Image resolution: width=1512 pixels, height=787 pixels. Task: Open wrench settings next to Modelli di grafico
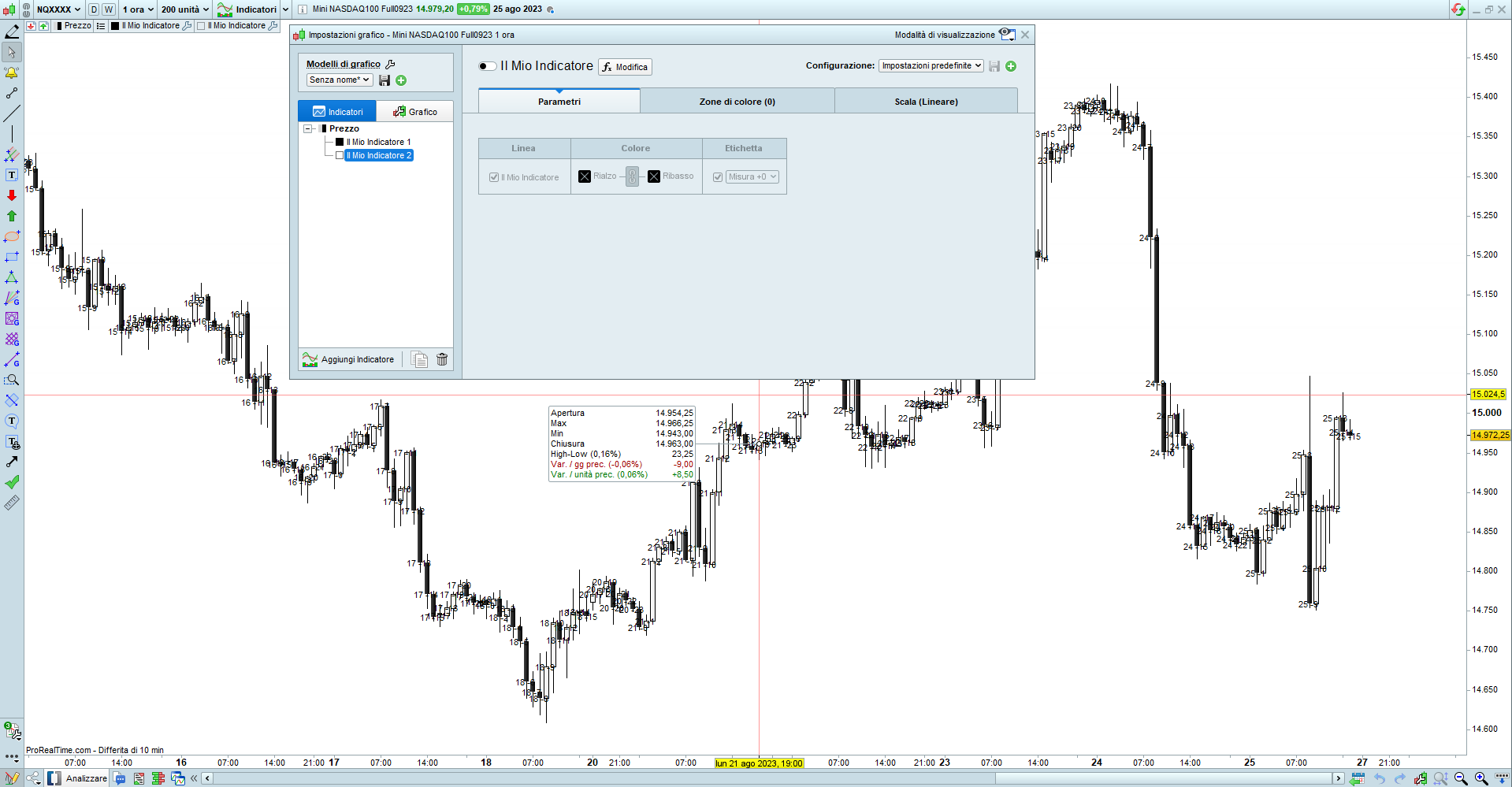coord(390,64)
